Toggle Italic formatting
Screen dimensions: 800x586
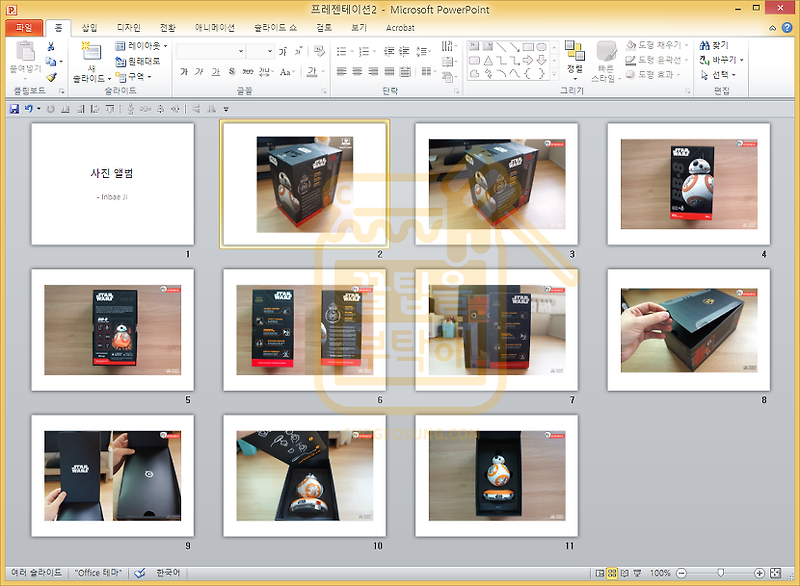(199, 72)
